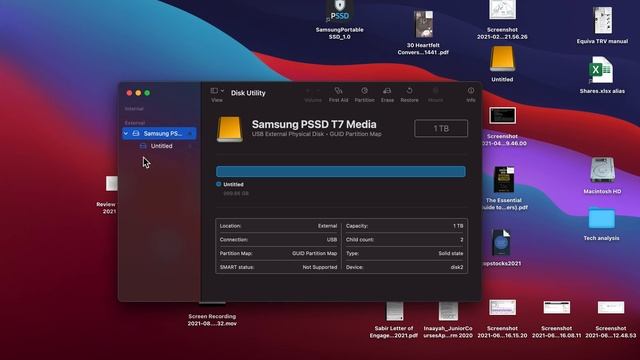This screenshot has width=640, height=360.
Task: Click the add Volume plus icon
Action: point(308,91)
